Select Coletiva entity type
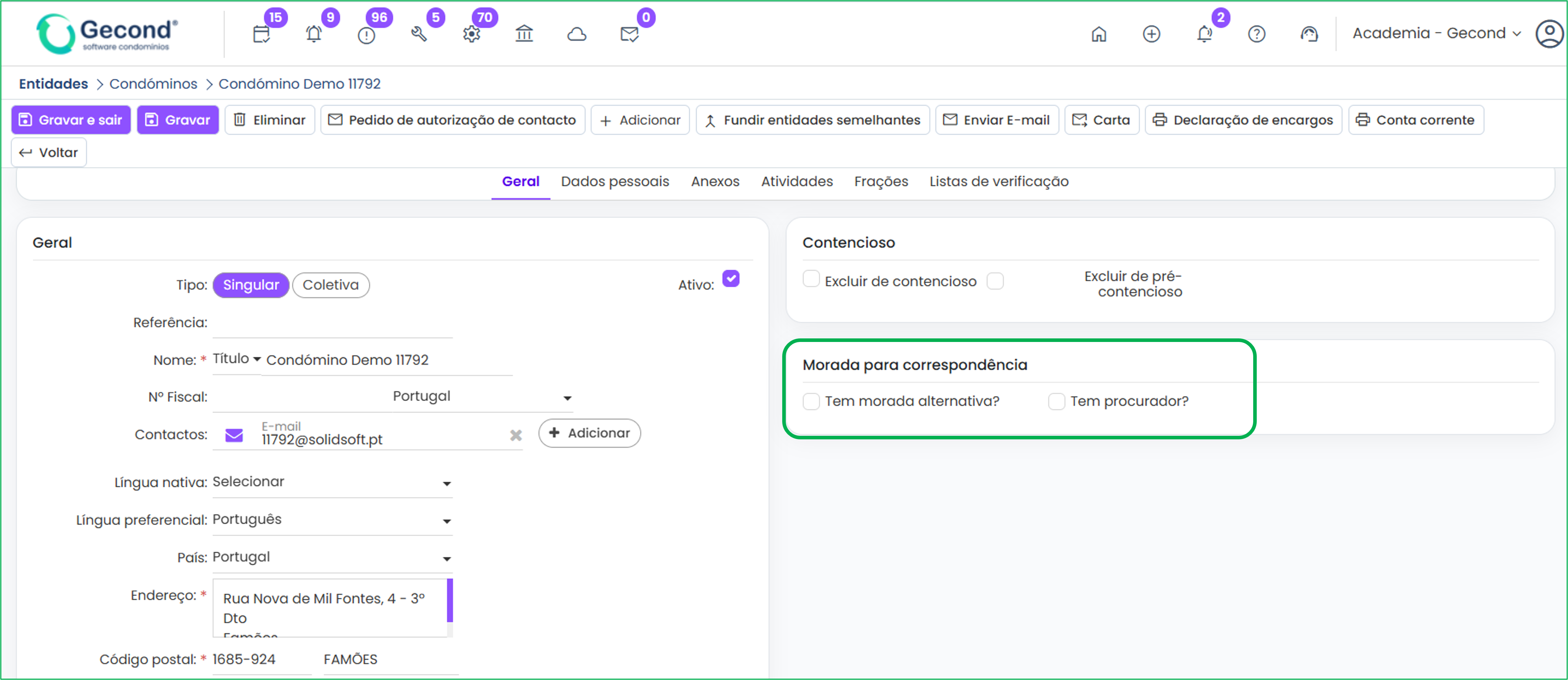Screen dimensions: 1568x680 point(330,285)
